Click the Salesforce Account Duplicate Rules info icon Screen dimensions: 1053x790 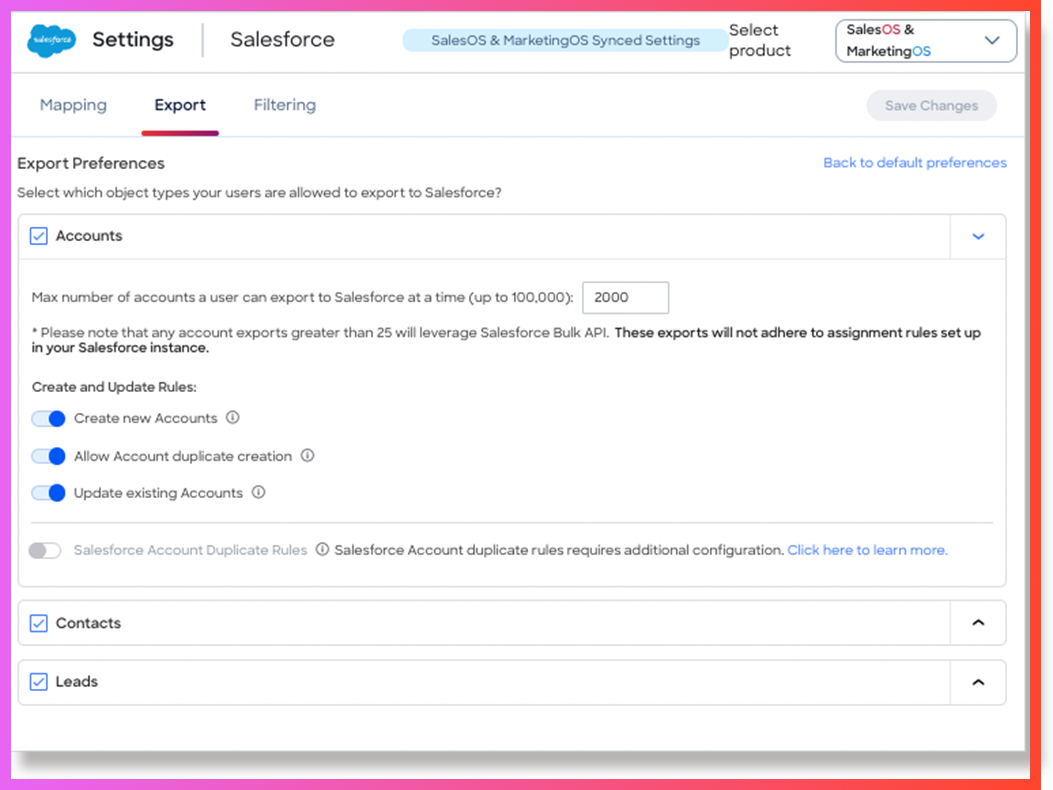(x=322, y=549)
